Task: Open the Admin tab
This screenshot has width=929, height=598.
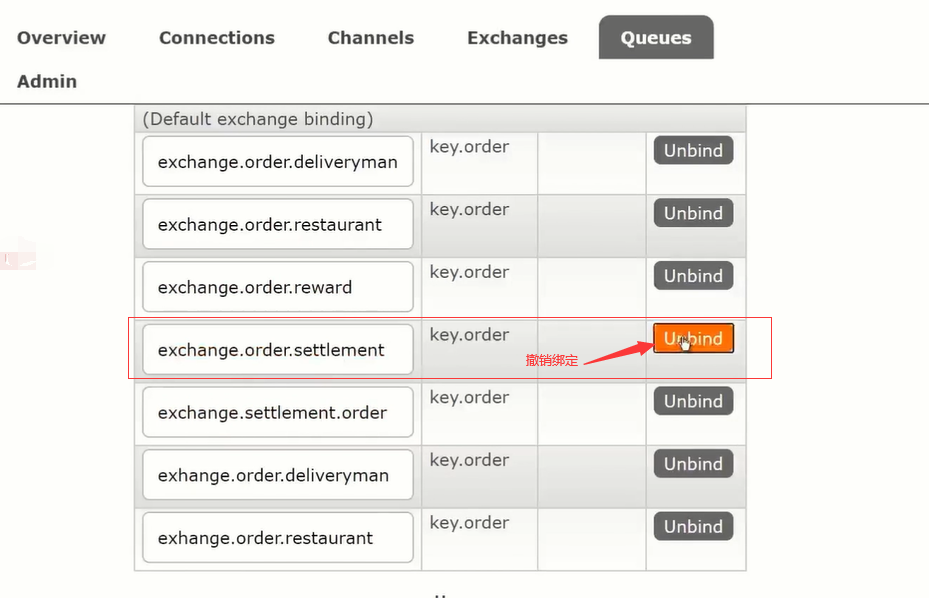Action: (47, 81)
